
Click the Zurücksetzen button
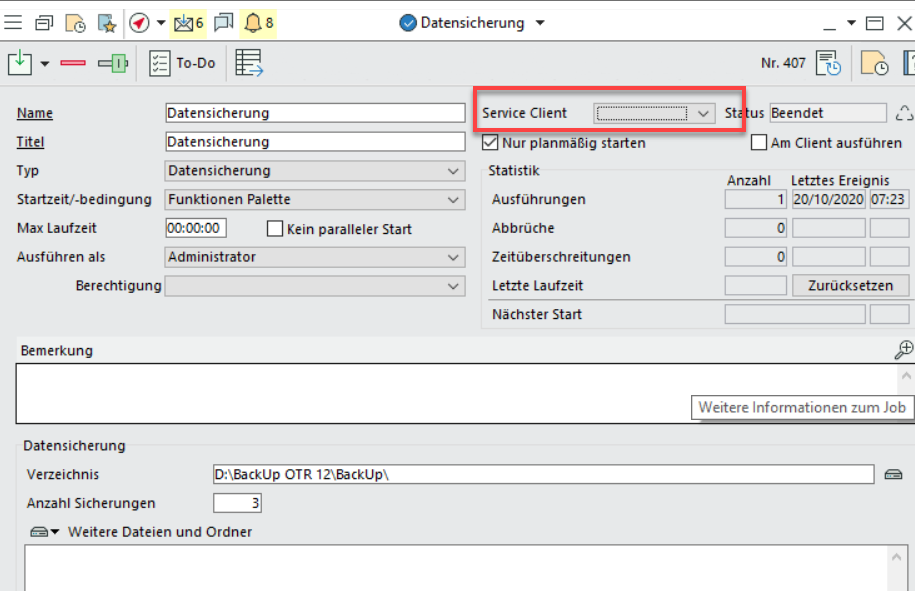click(850, 285)
